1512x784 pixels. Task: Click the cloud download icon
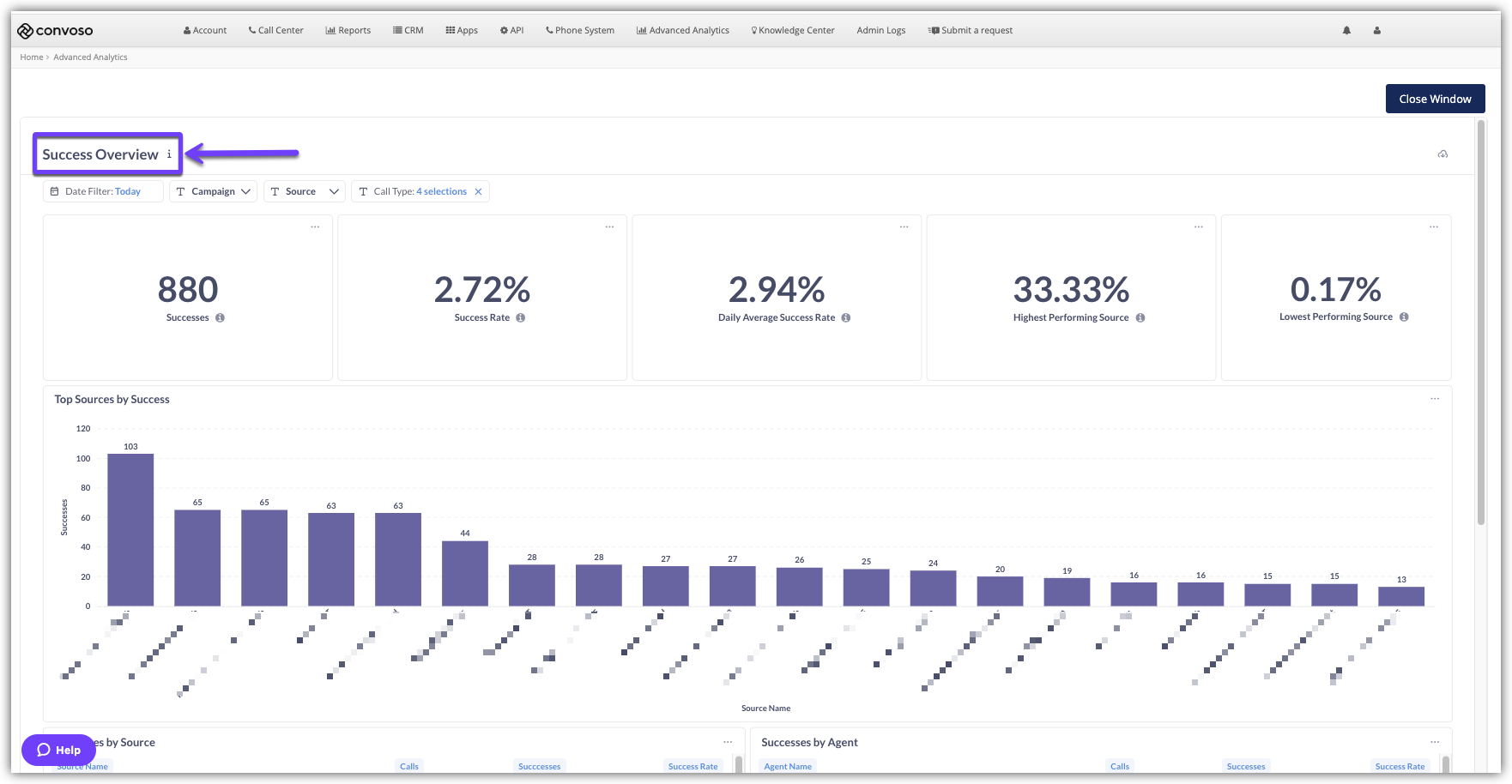click(1442, 154)
